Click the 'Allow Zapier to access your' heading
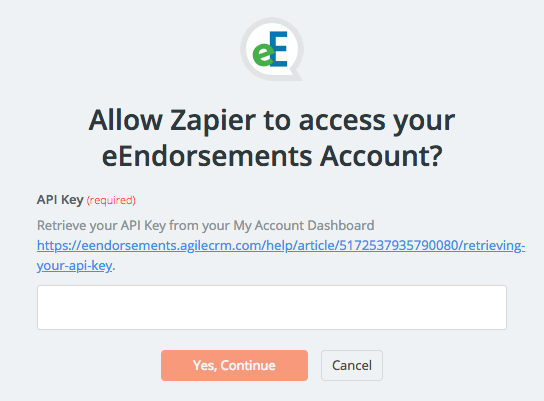The image size is (544, 401). tap(272, 121)
